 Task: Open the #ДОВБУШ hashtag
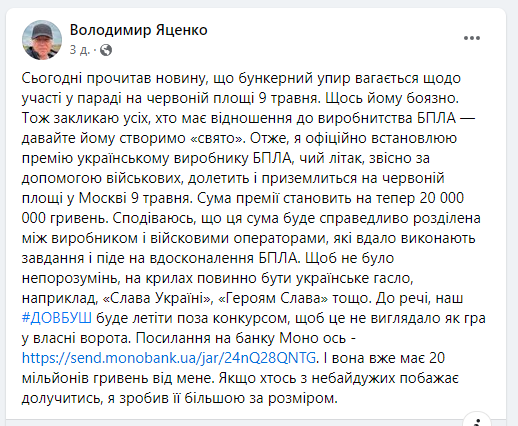pyautogui.click(x=57, y=318)
